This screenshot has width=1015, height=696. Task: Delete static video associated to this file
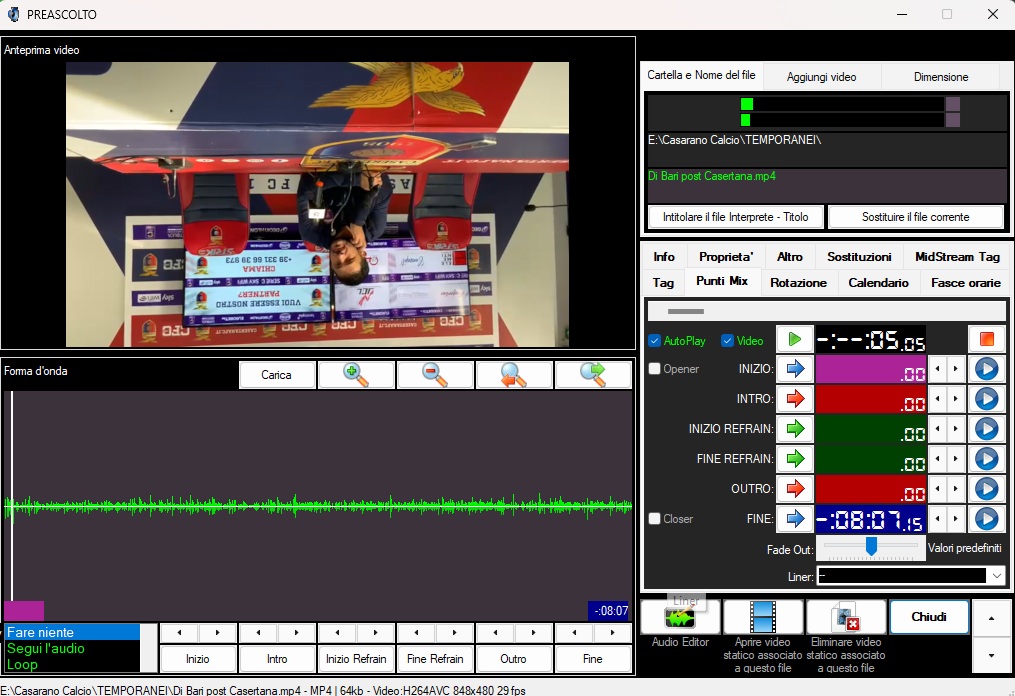[x=846, y=617]
